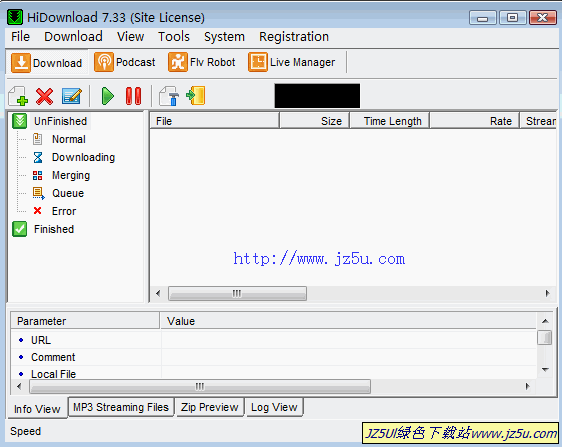562x447 pixels.
Task: Click the red X delete task icon
Action: pos(44,96)
